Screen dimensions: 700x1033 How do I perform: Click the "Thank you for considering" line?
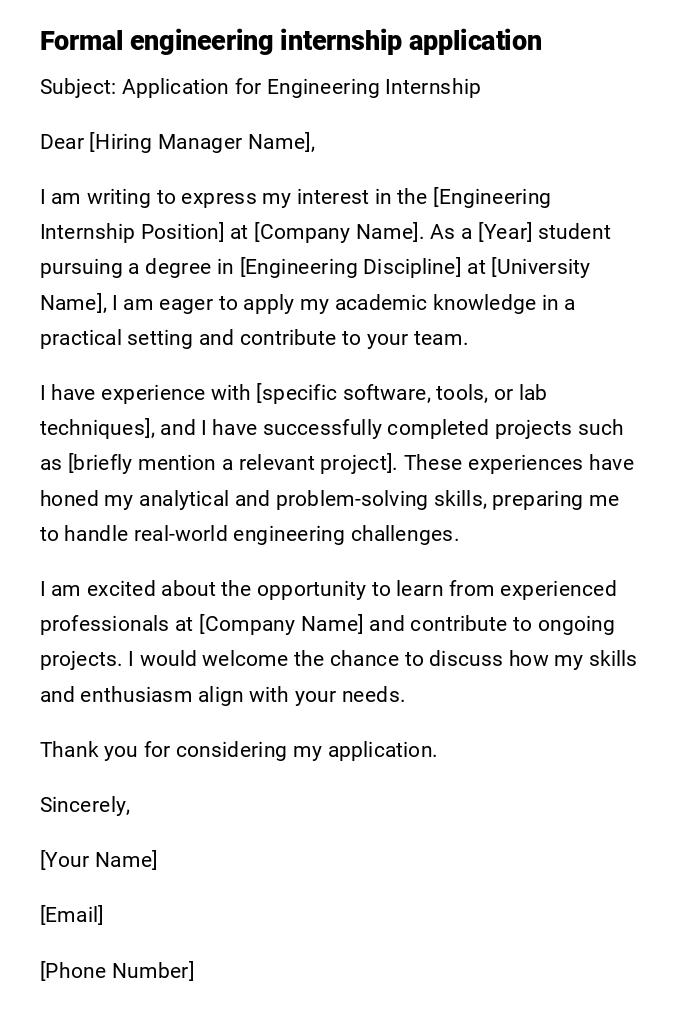pyautogui.click(x=238, y=750)
